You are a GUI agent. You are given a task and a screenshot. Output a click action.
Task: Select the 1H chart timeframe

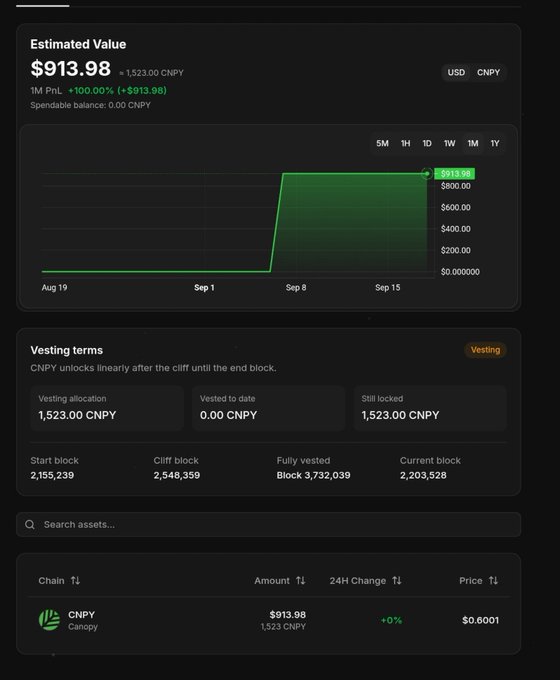tap(405, 144)
